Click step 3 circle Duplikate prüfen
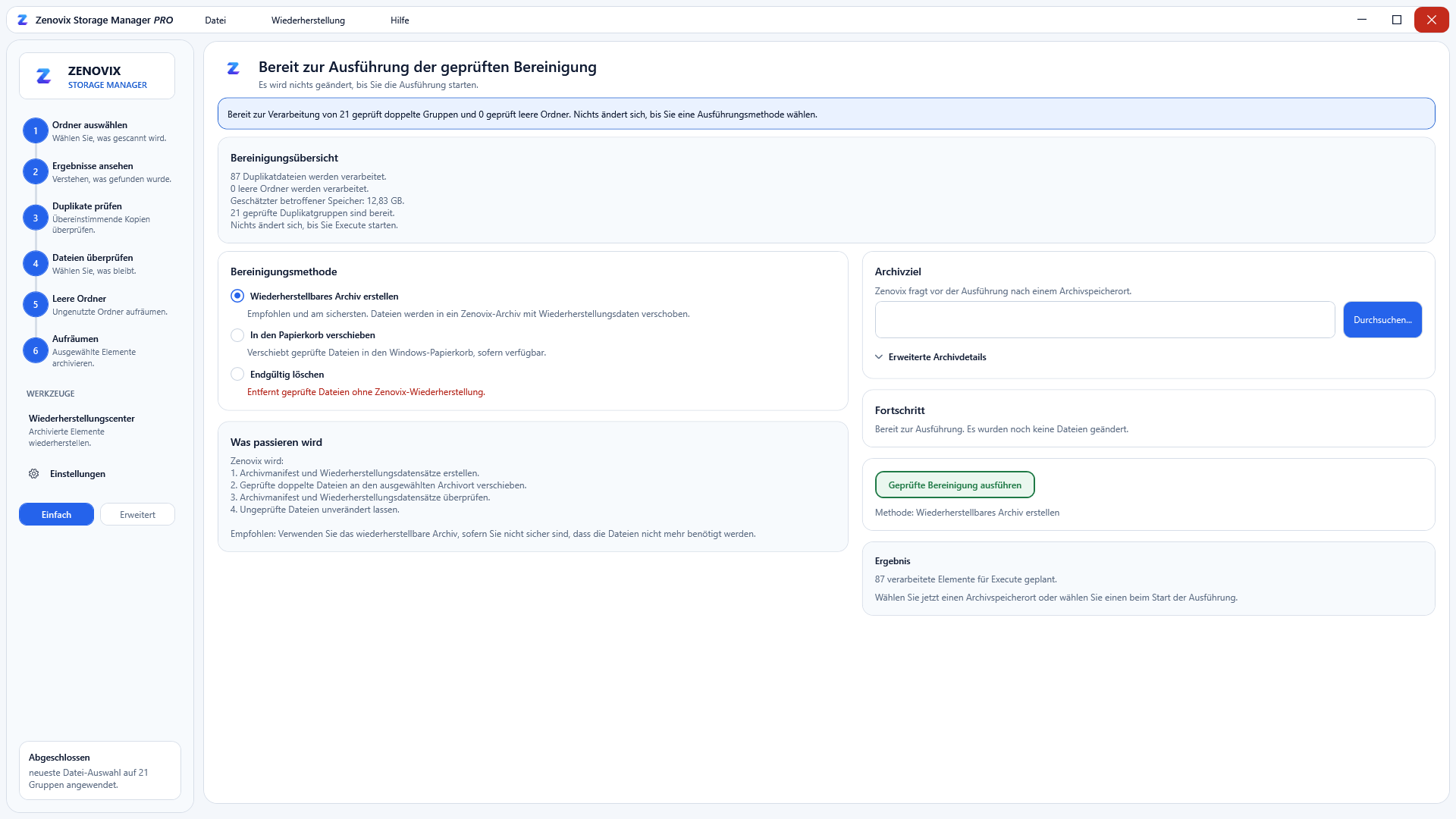 pyautogui.click(x=36, y=218)
